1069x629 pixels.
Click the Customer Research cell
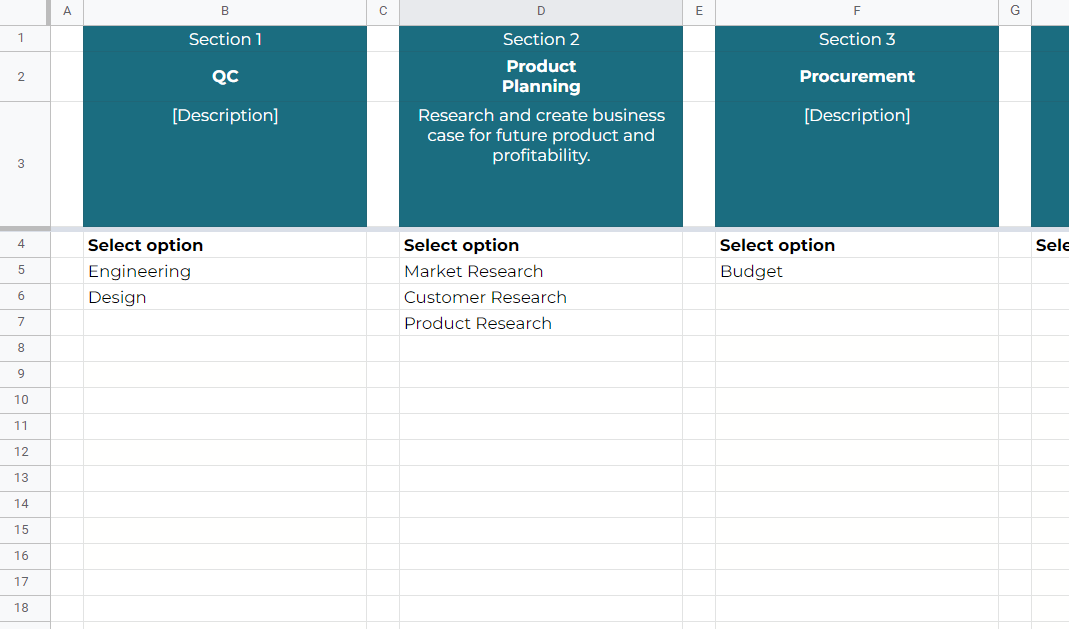pyautogui.click(x=541, y=297)
